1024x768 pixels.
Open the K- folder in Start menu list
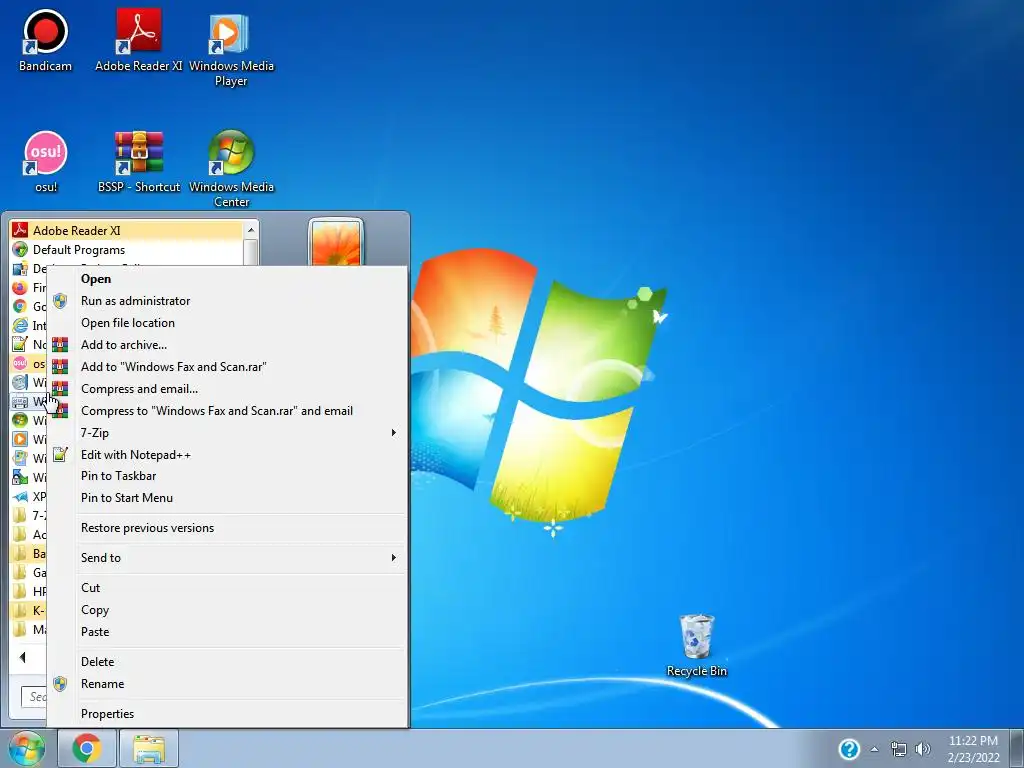coord(29,610)
